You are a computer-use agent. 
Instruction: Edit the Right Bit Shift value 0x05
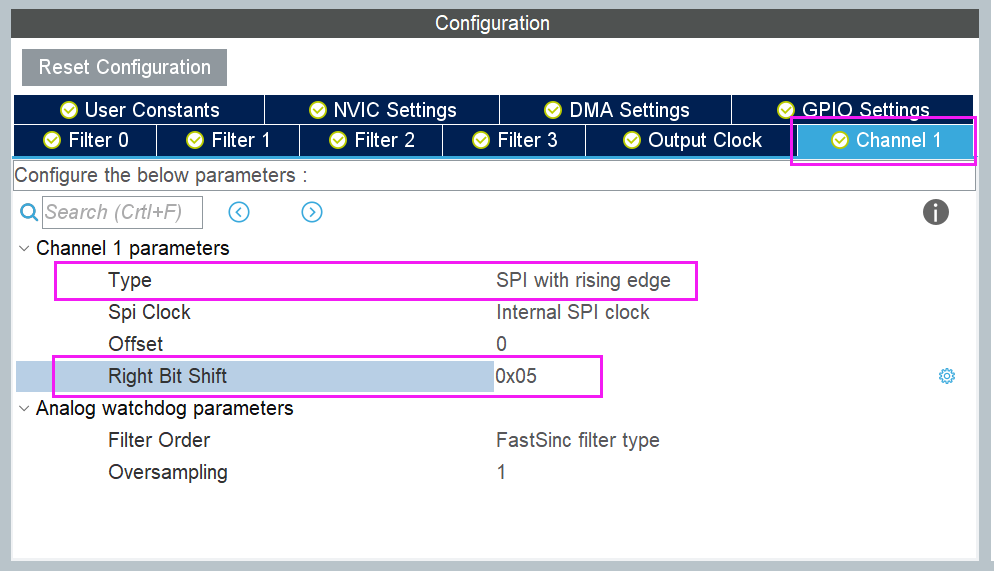546,376
